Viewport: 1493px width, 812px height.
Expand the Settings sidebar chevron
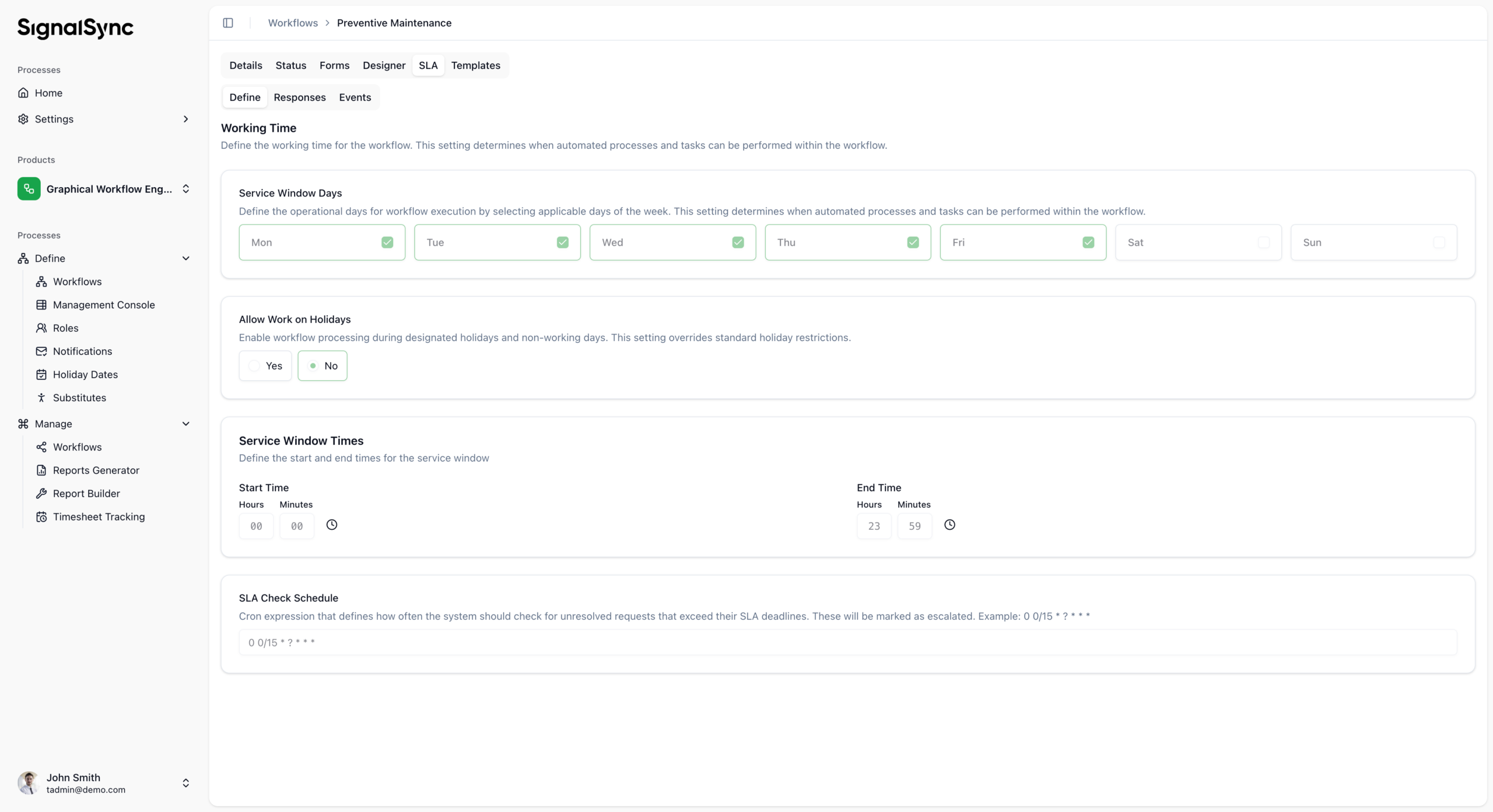[185, 119]
